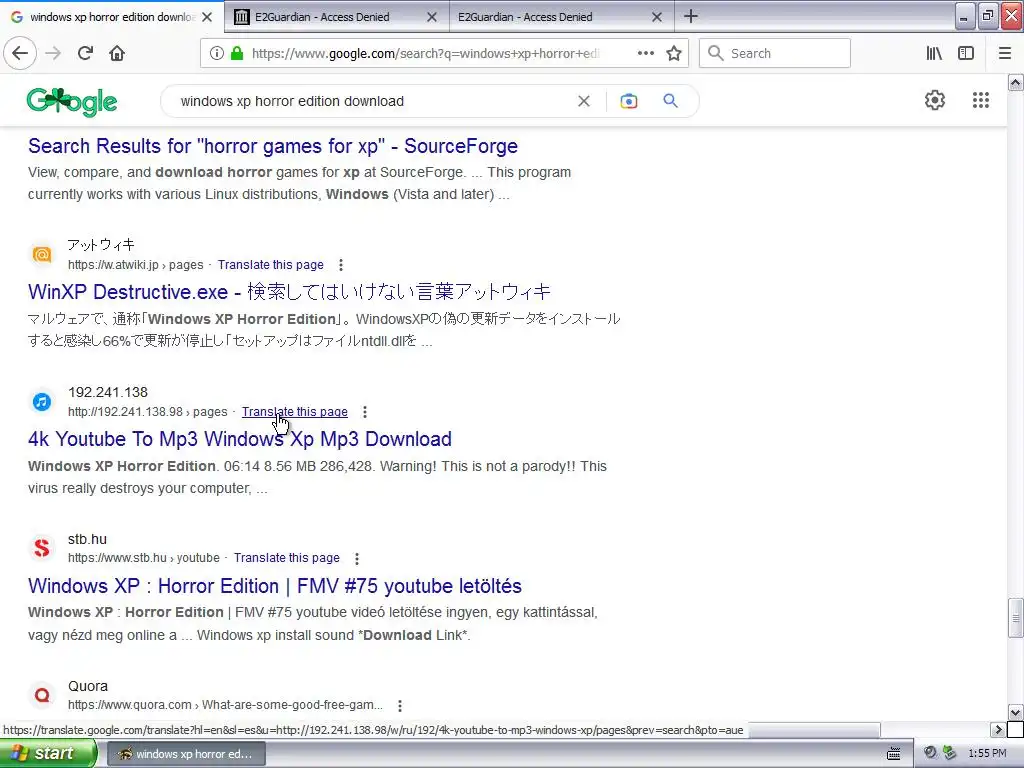Click the Firefox Search box
1024x768 pixels.
point(775,53)
